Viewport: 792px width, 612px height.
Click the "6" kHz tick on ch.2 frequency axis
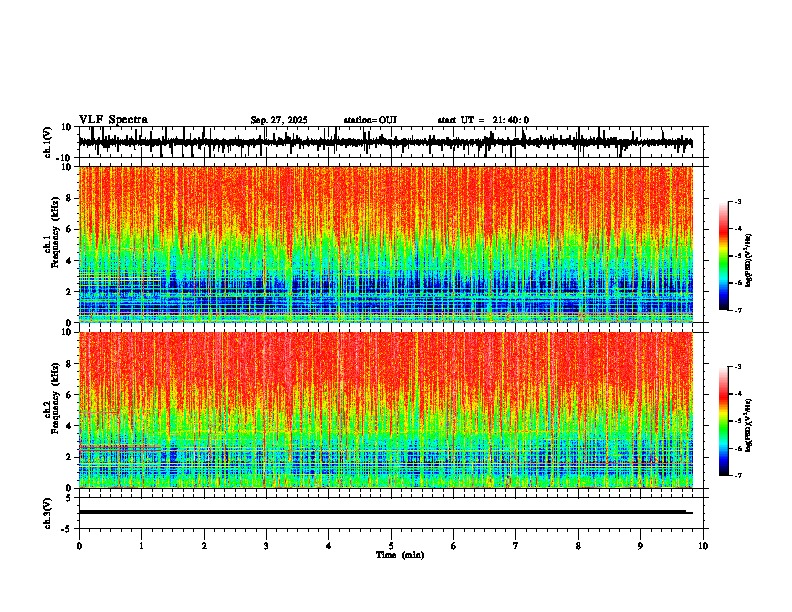coord(70,394)
